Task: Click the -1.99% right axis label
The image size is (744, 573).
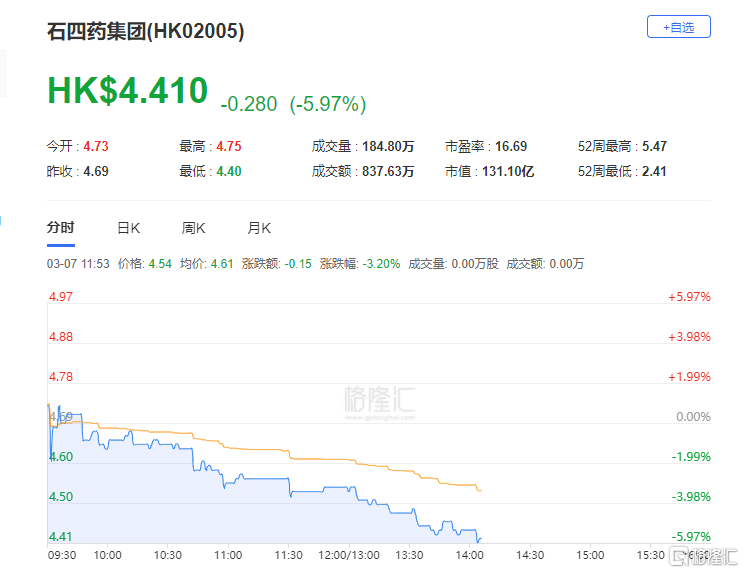Action: [x=691, y=457]
